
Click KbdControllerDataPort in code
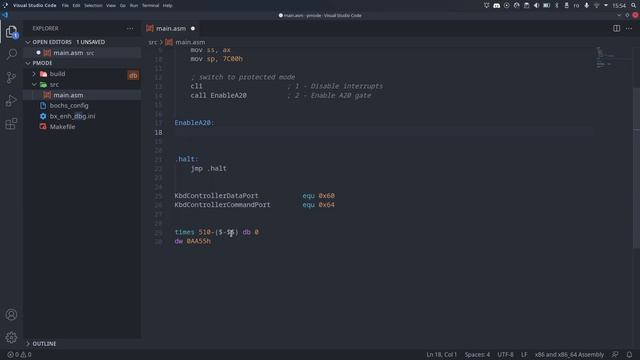(x=216, y=196)
